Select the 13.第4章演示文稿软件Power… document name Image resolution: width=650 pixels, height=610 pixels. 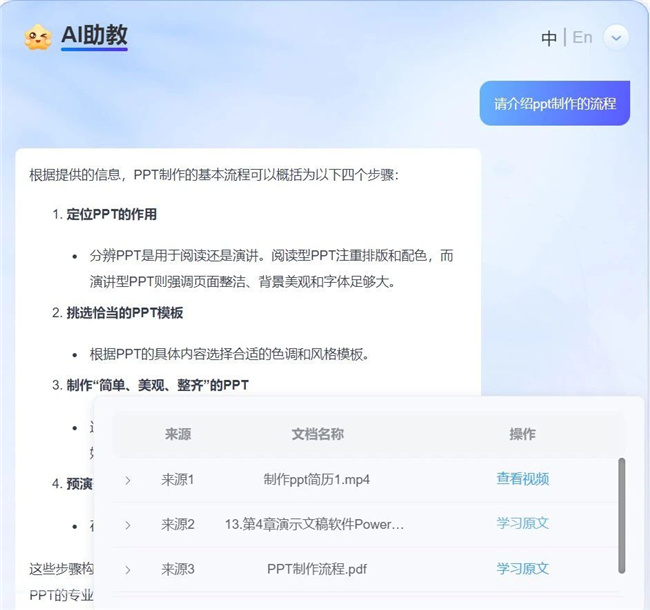[x=315, y=524]
